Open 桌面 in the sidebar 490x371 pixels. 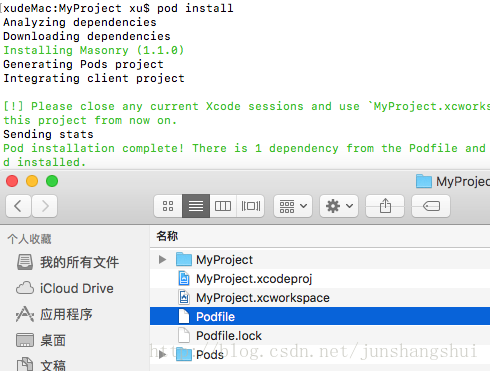41,340
